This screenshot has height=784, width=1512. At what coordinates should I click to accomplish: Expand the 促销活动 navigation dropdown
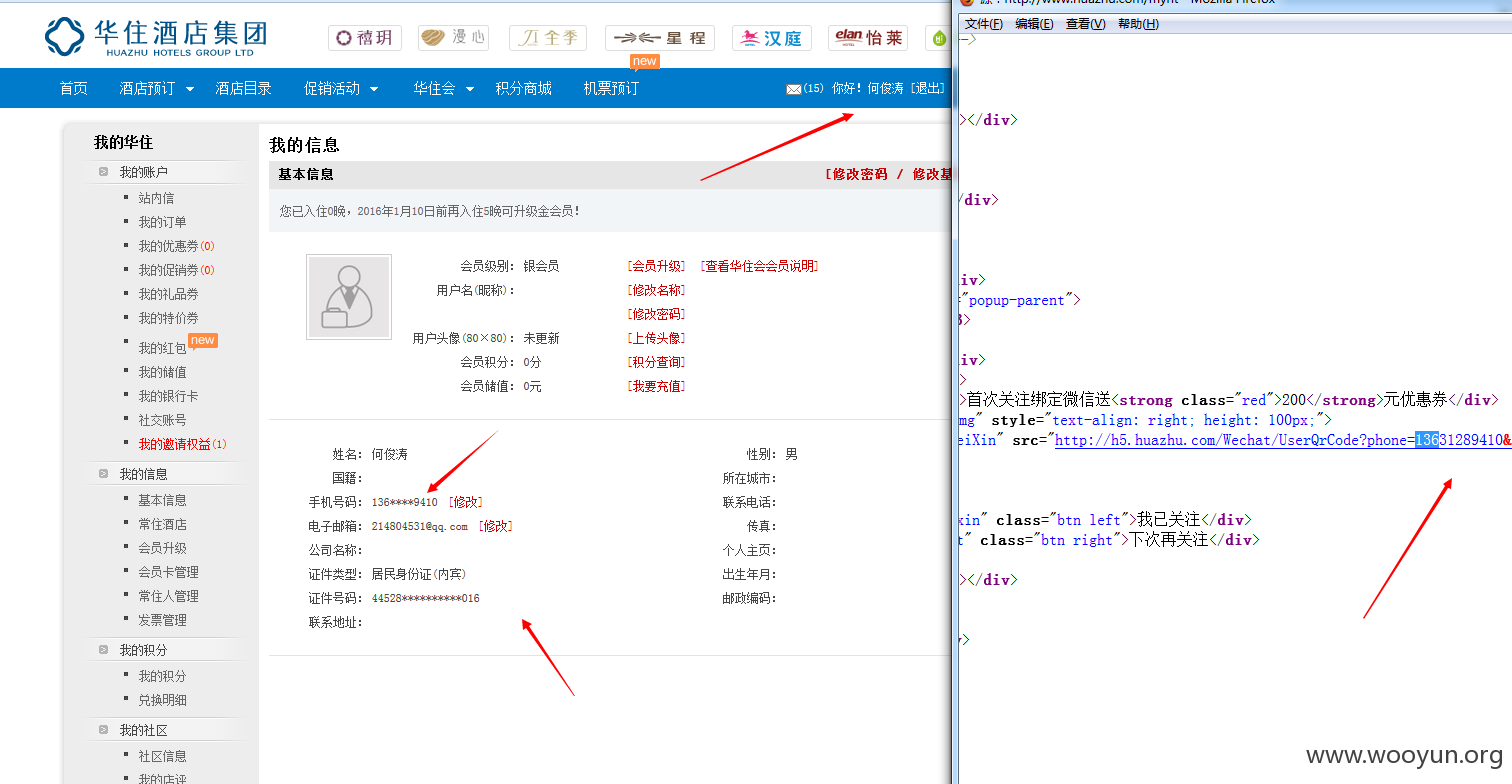pyautogui.click(x=374, y=89)
